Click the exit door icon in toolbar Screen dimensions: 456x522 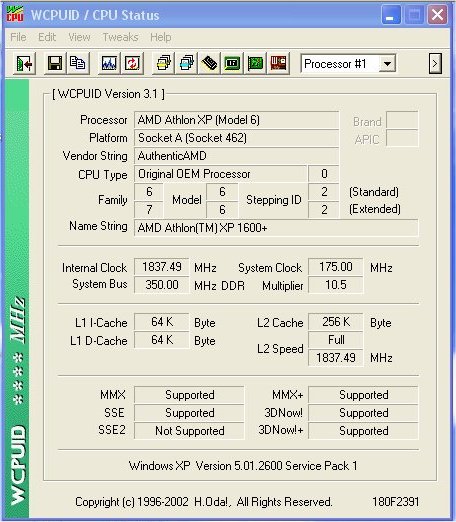click(24, 63)
